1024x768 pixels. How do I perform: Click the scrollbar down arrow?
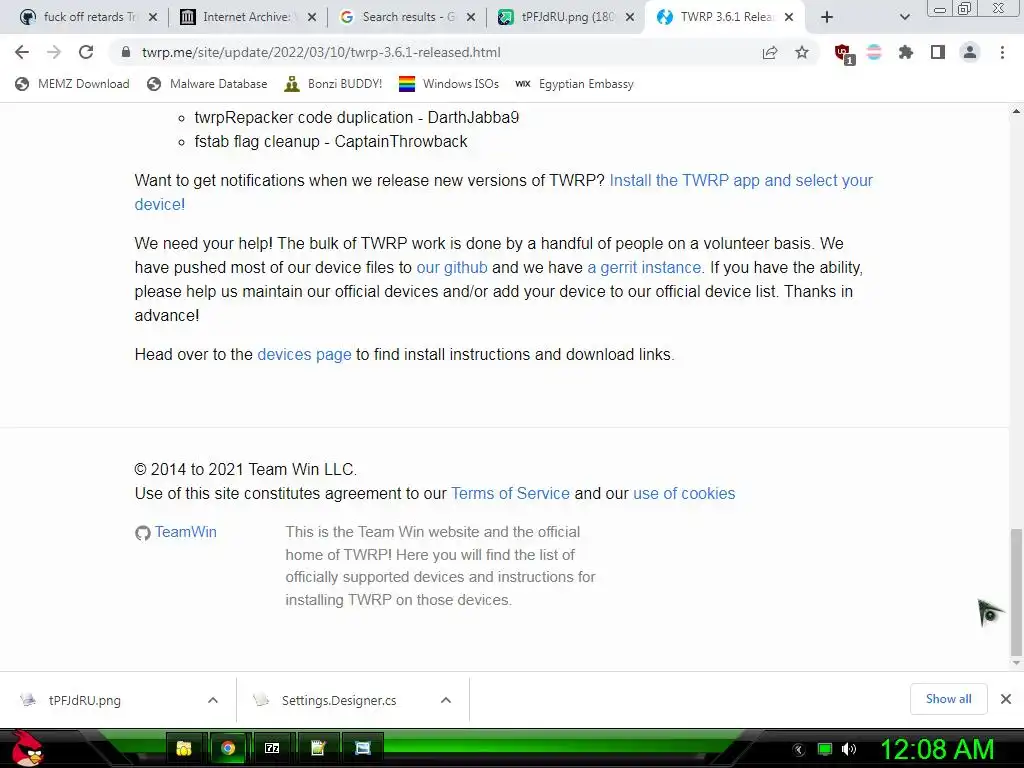click(x=1016, y=663)
